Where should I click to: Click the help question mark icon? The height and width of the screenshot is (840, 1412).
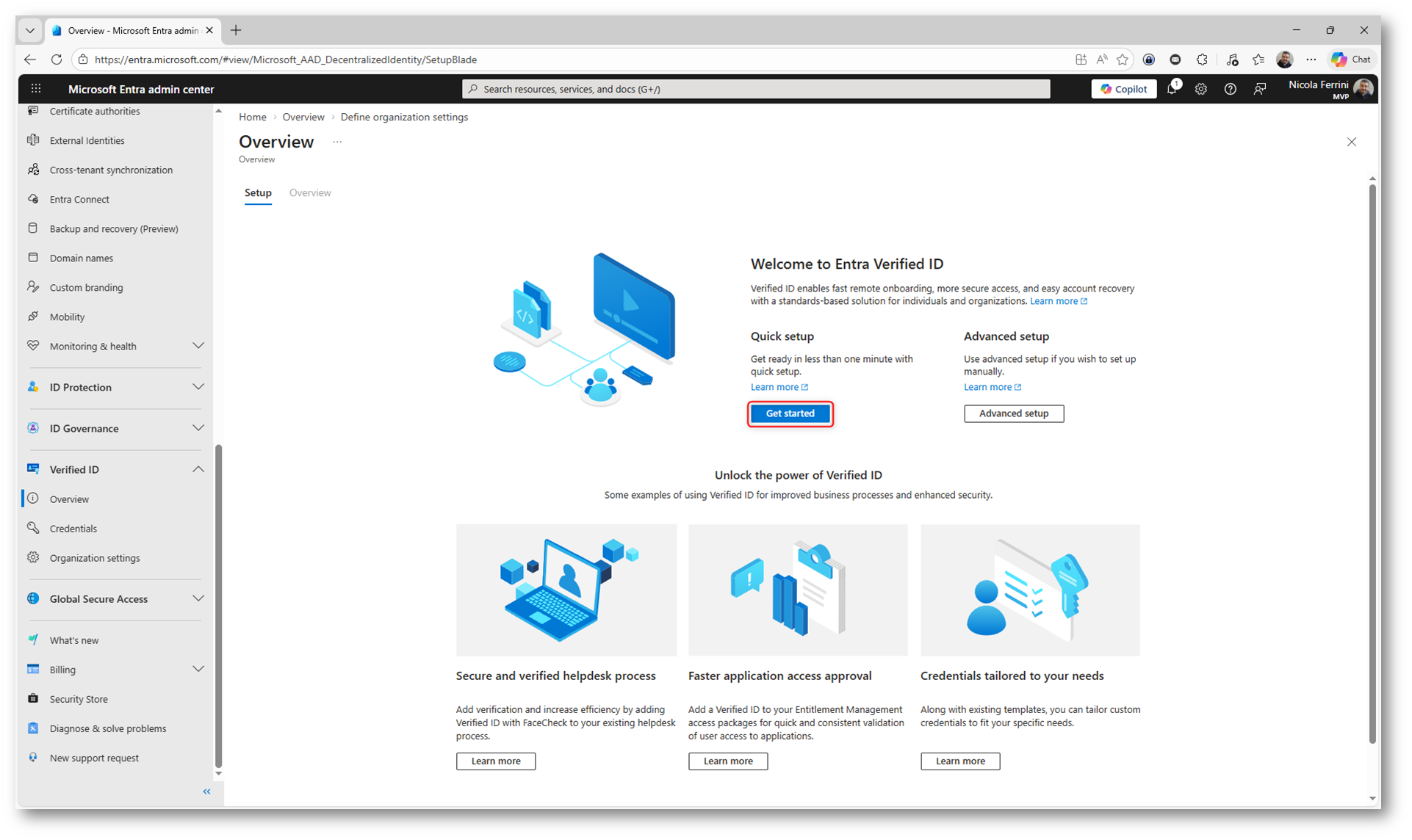1230,90
